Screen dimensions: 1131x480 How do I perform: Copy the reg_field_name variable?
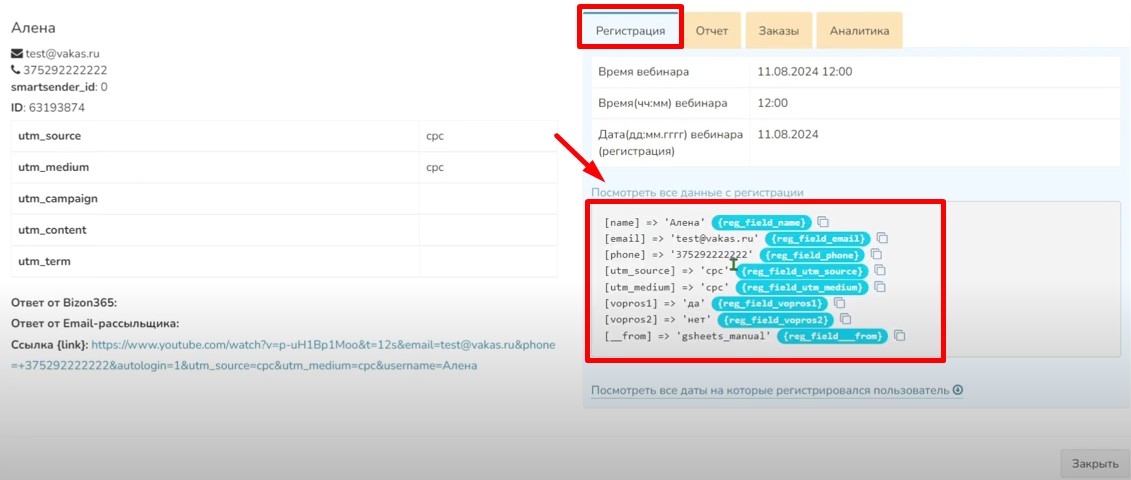(x=822, y=222)
